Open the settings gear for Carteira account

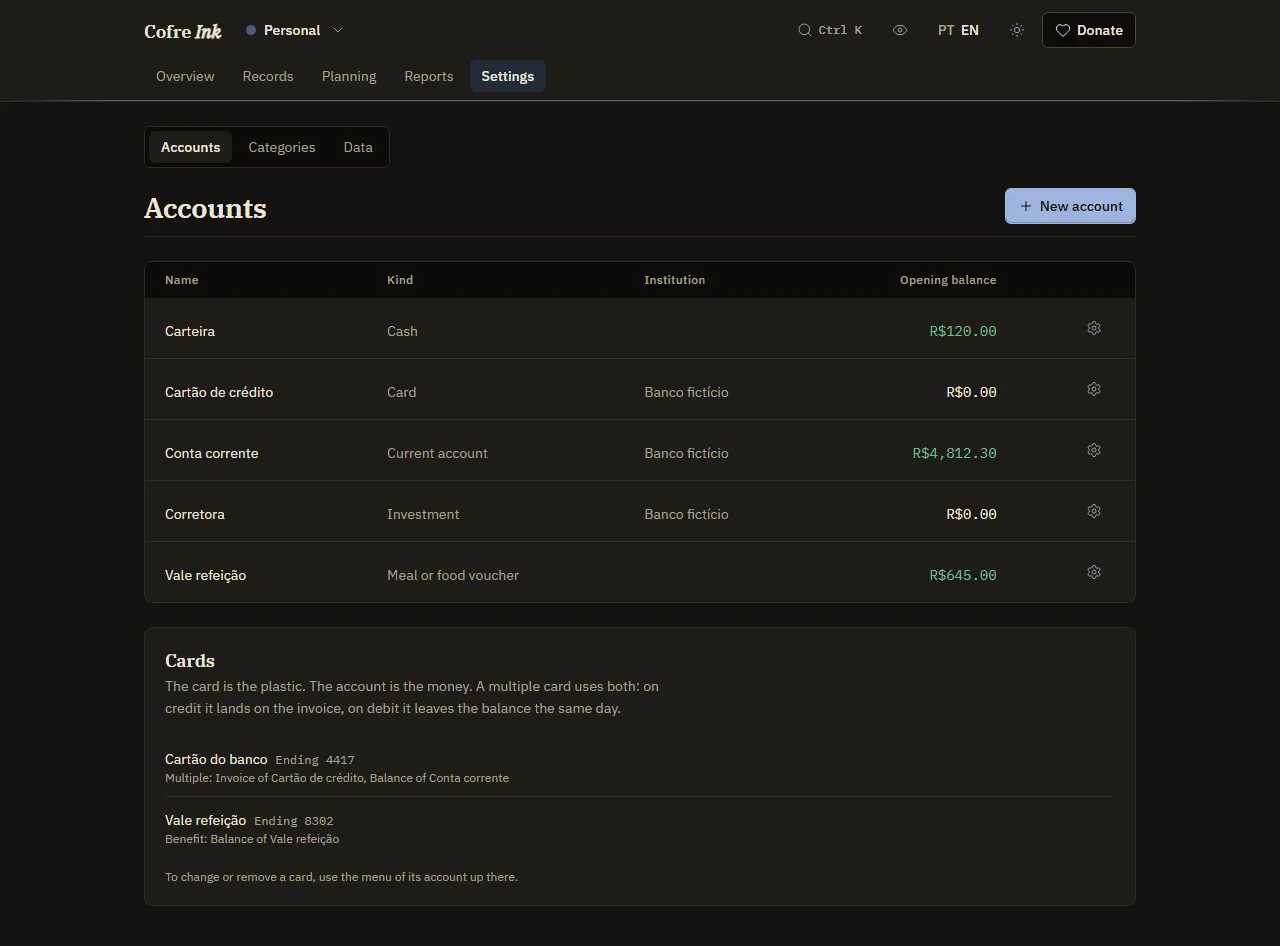click(1094, 328)
